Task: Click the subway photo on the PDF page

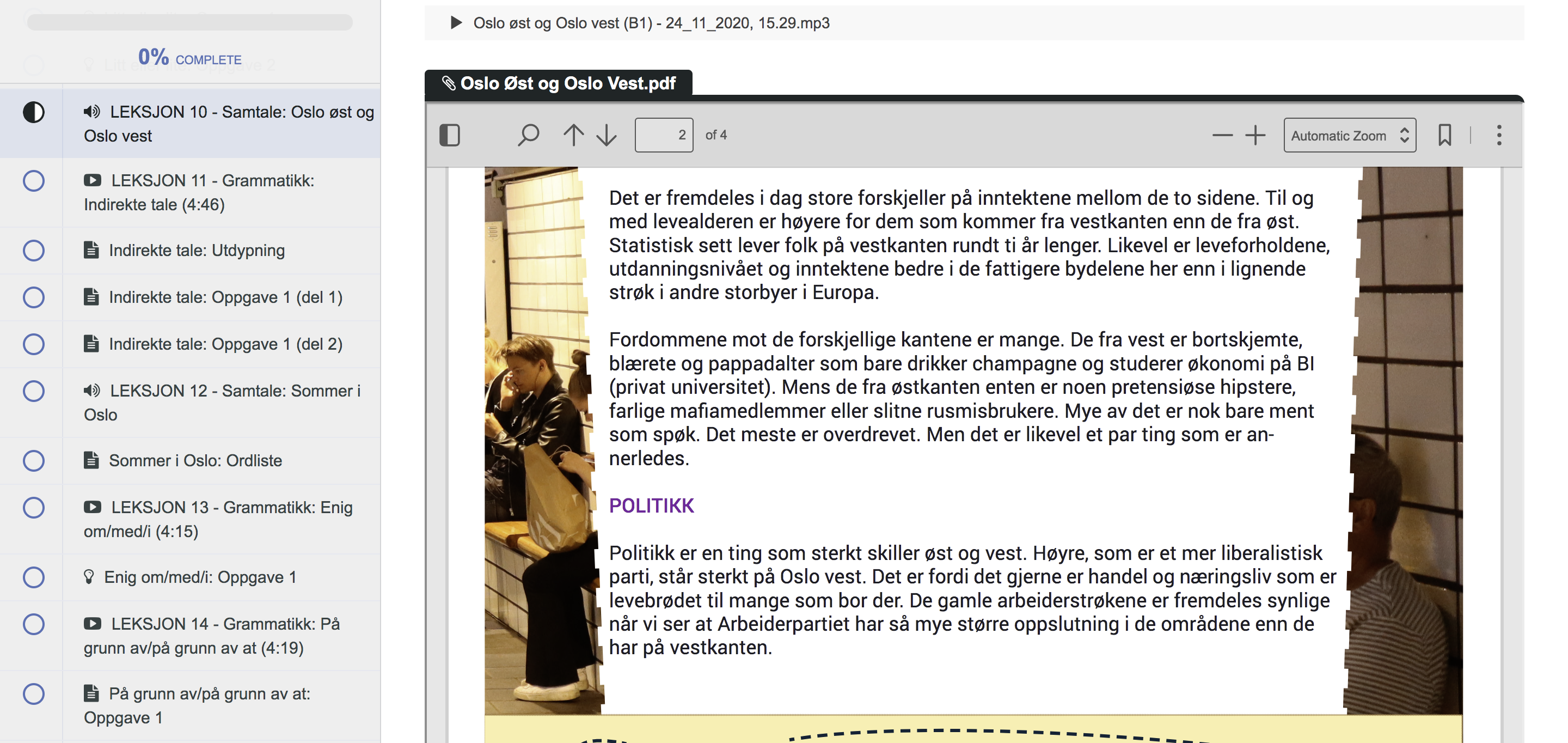Action: click(542, 440)
